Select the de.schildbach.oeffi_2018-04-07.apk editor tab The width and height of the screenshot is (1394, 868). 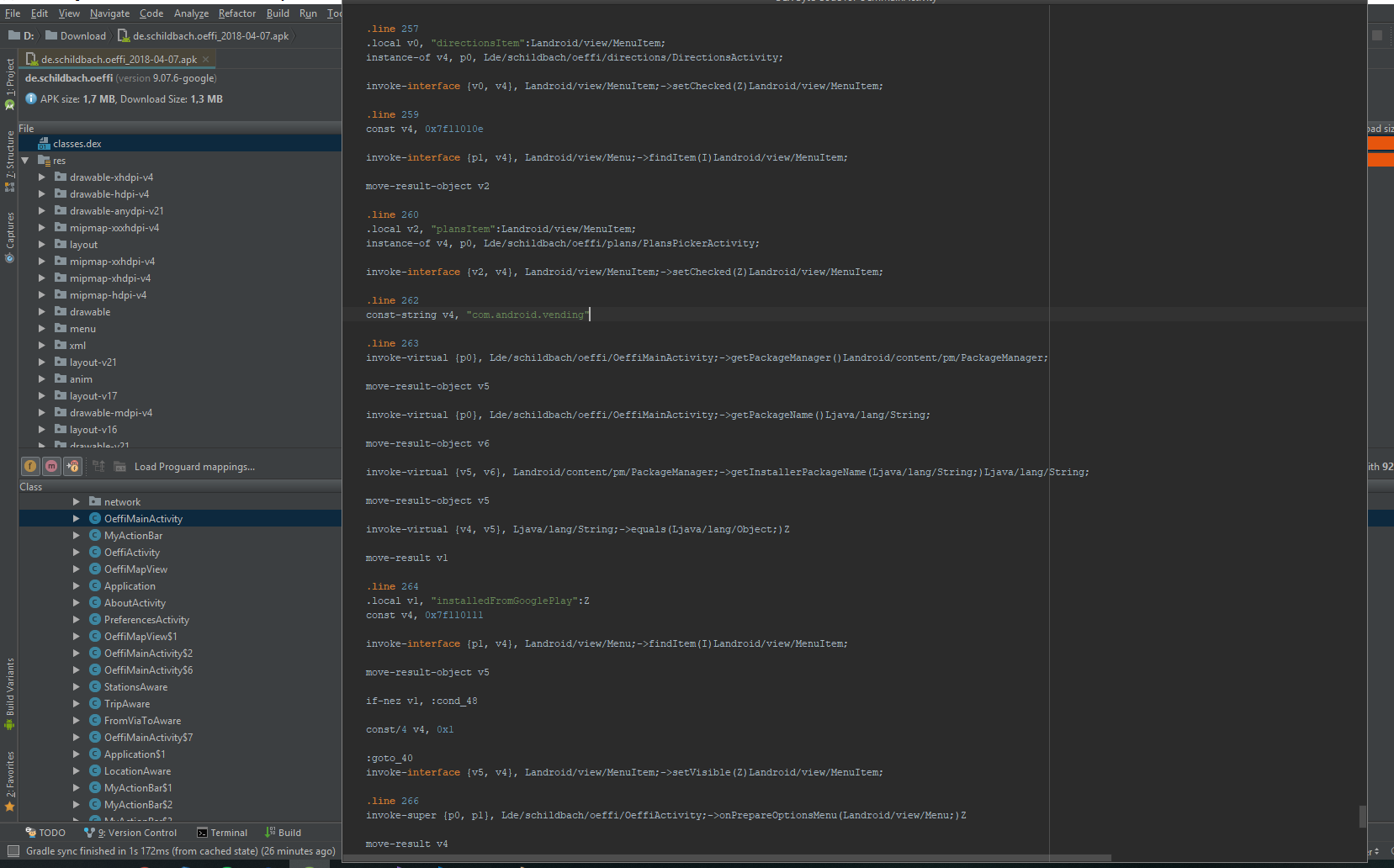coord(119,59)
